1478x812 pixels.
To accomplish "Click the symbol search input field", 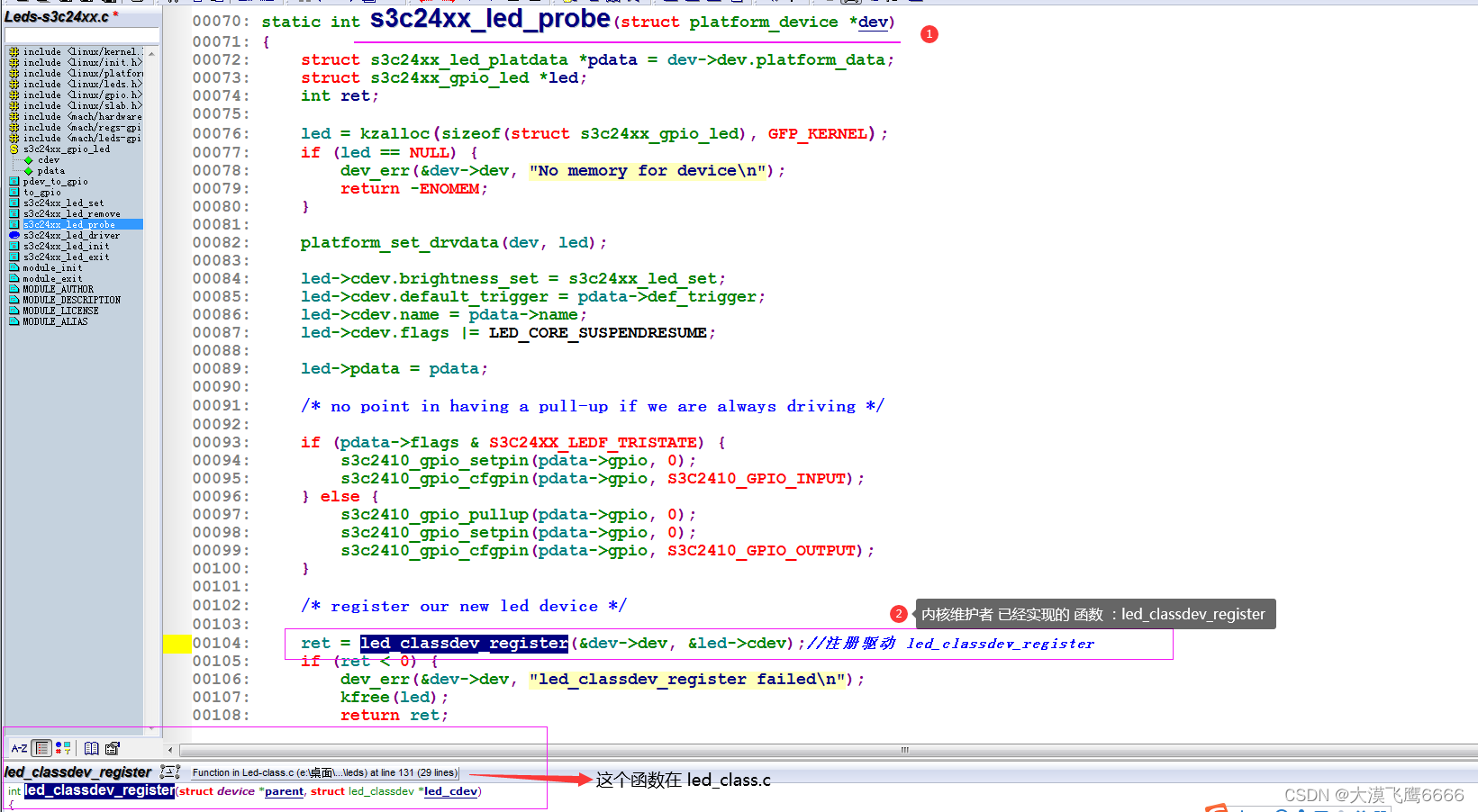I will [x=82, y=35].
